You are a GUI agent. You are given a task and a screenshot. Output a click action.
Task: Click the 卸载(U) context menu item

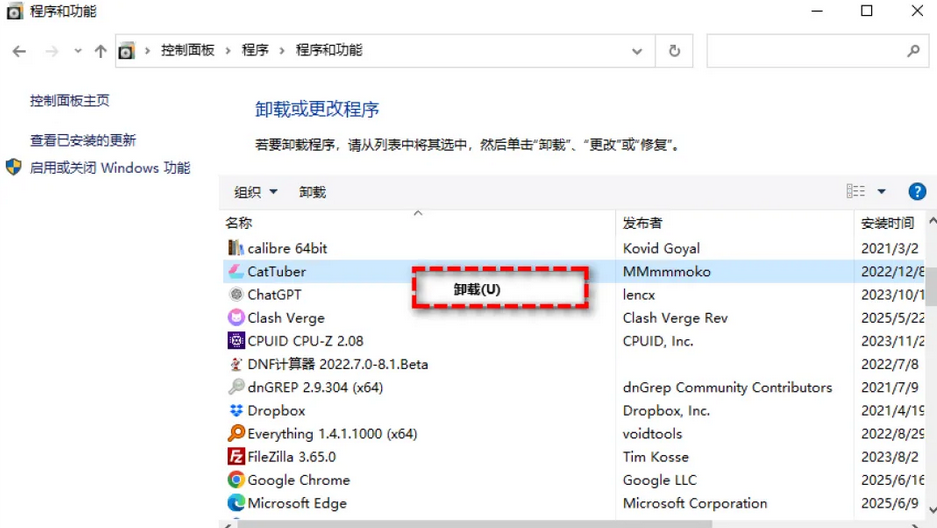point(500,289)
